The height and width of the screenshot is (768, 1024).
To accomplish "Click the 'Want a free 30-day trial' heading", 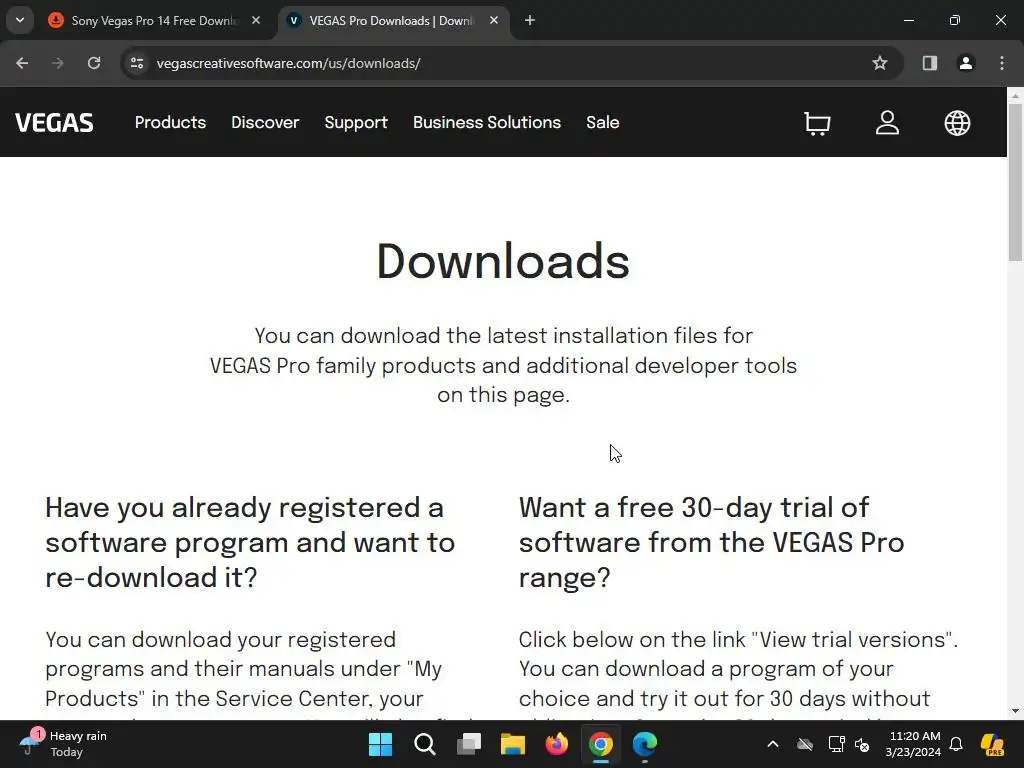I will pos(712,542).
